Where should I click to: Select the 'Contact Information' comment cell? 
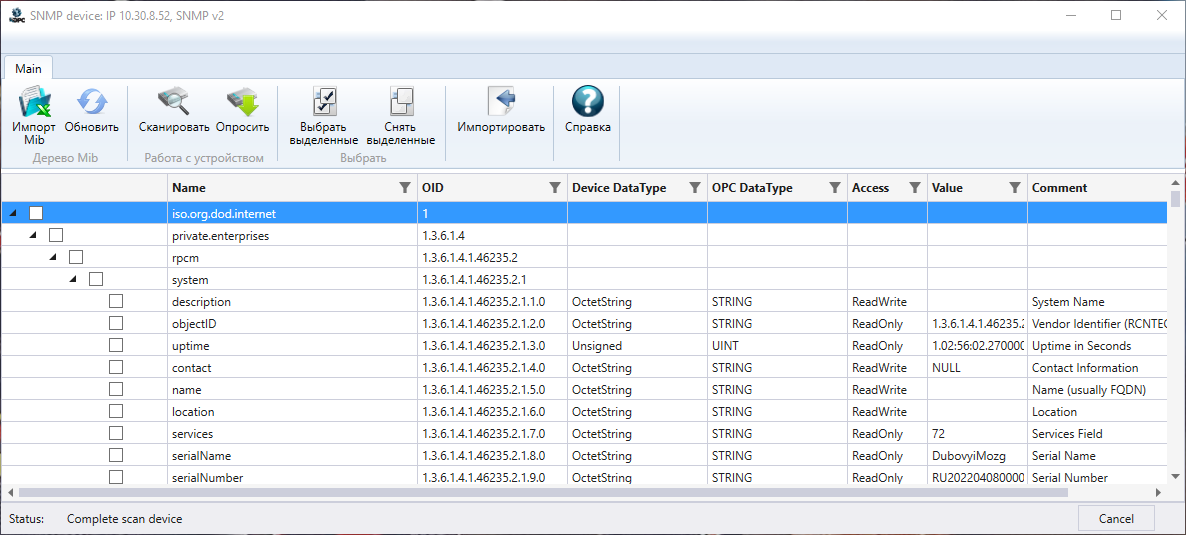tap(1098, 368)
